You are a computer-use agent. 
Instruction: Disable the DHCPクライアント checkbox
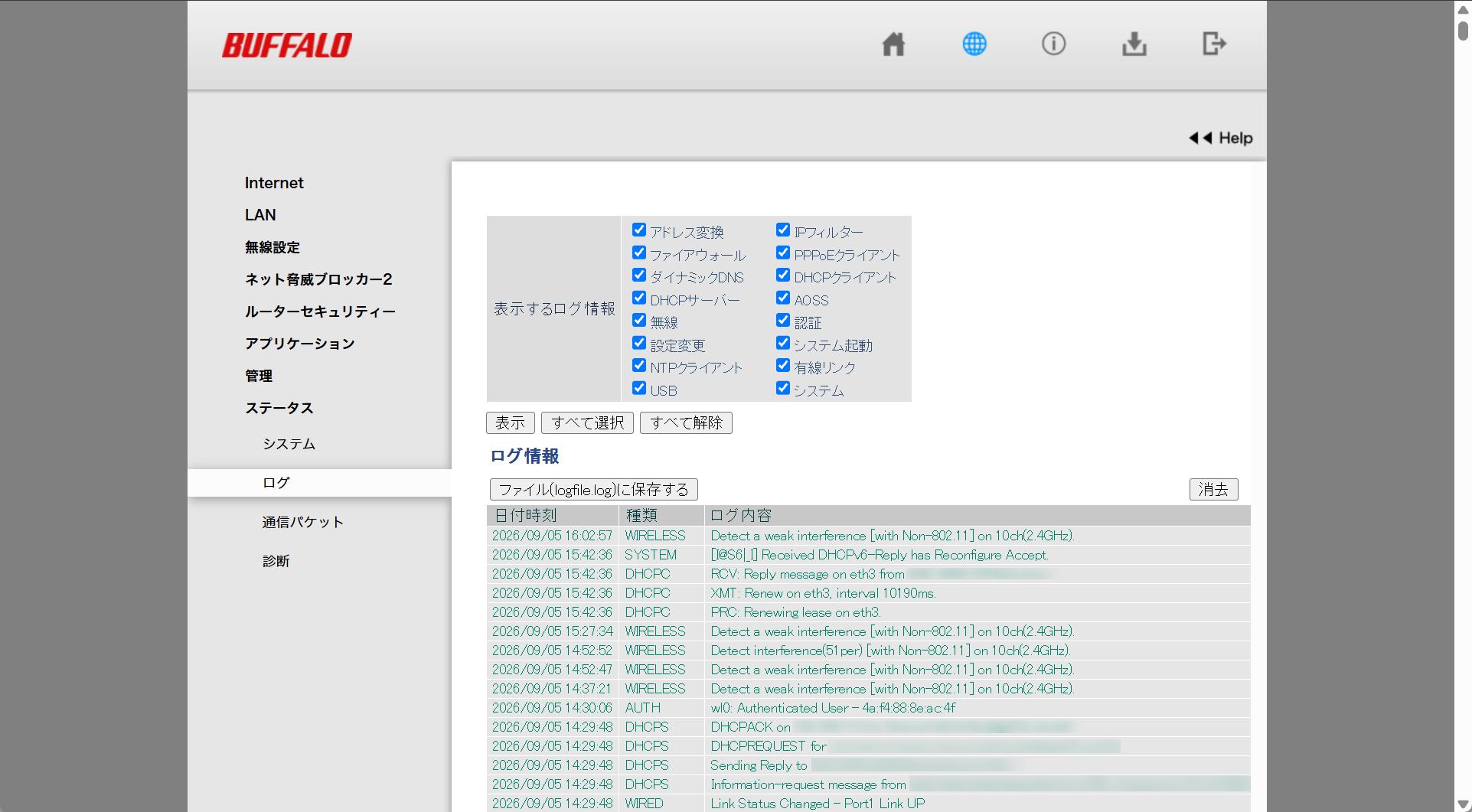783,275
